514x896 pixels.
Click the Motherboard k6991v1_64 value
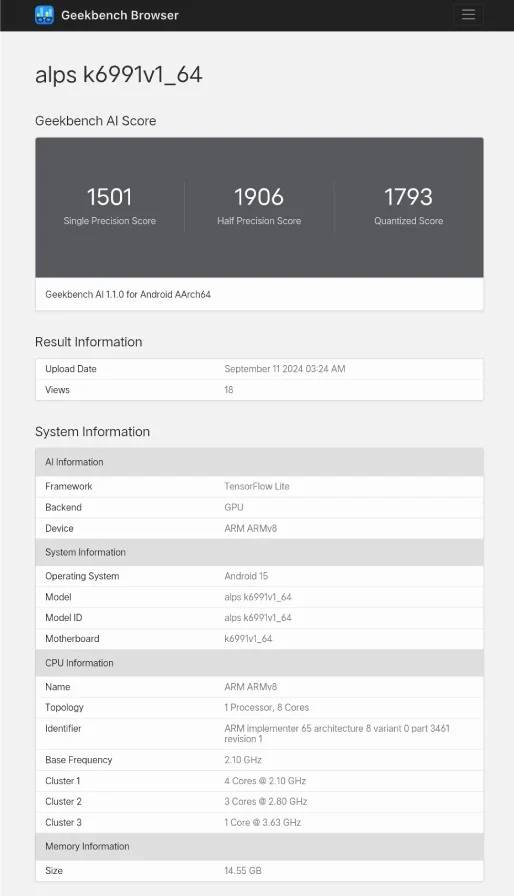tap(248, 638)
